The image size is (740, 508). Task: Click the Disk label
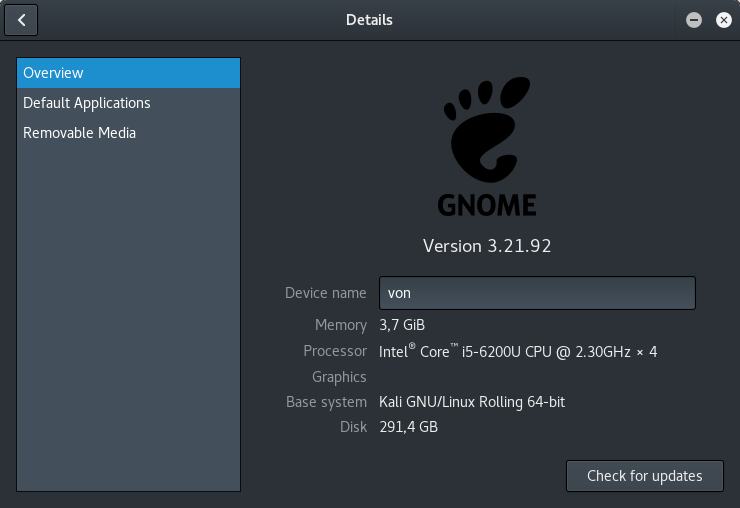pyautogui.click(x=353, y=427)
